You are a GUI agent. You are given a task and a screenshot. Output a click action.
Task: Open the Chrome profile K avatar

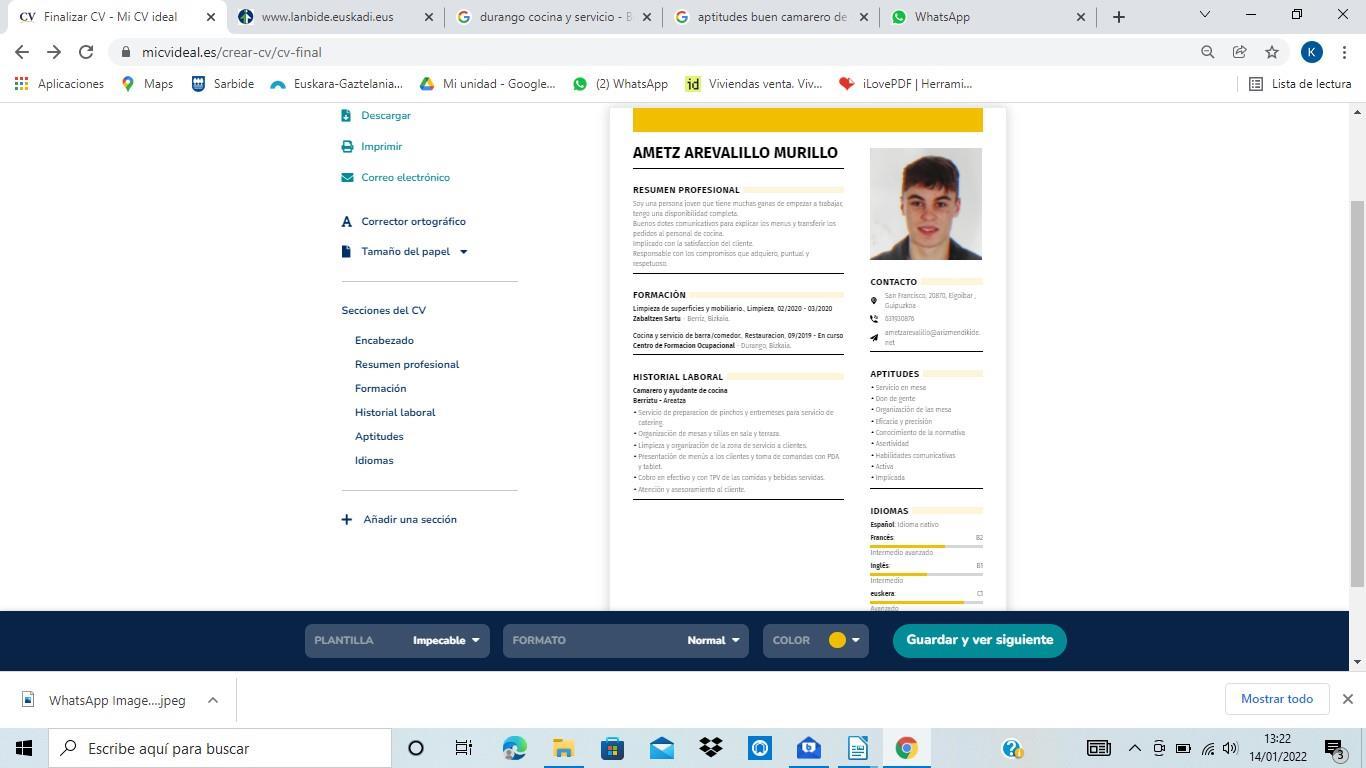[x=1312, y=52]
